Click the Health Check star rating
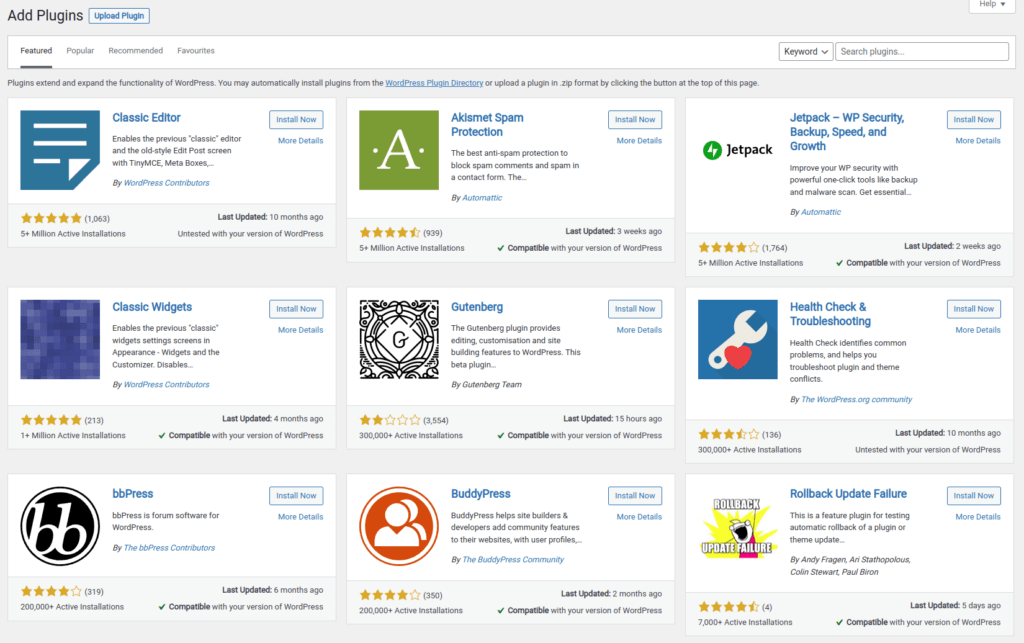 click(x=729, y=434)
